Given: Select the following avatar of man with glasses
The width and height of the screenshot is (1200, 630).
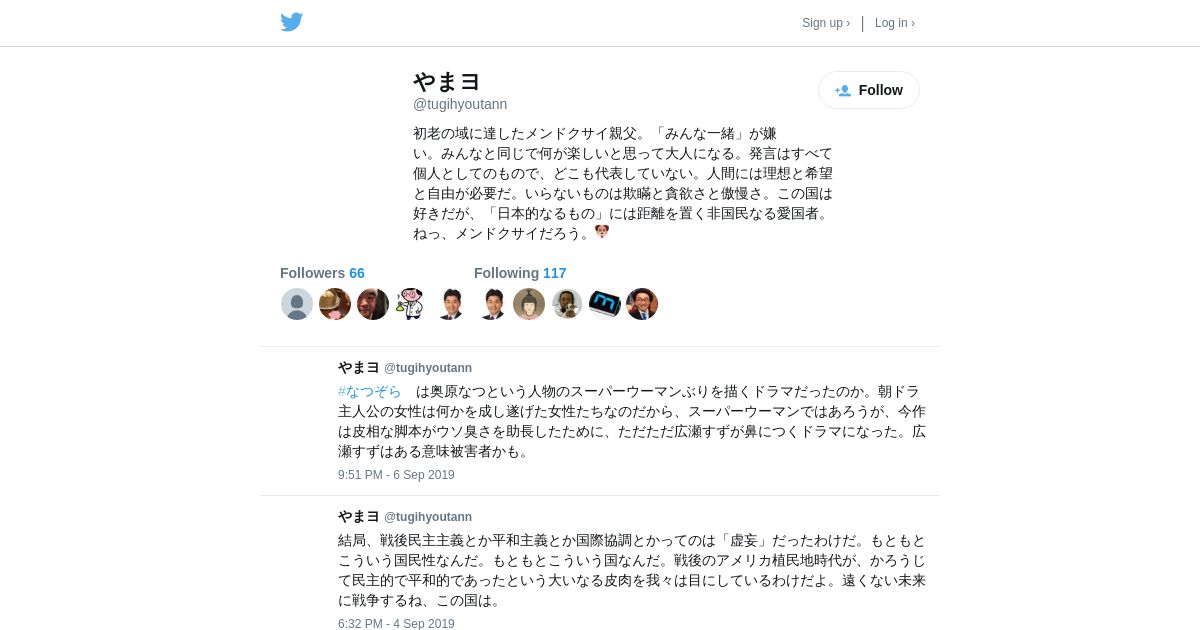Looking at the screenshot, I should click(642, 304).
